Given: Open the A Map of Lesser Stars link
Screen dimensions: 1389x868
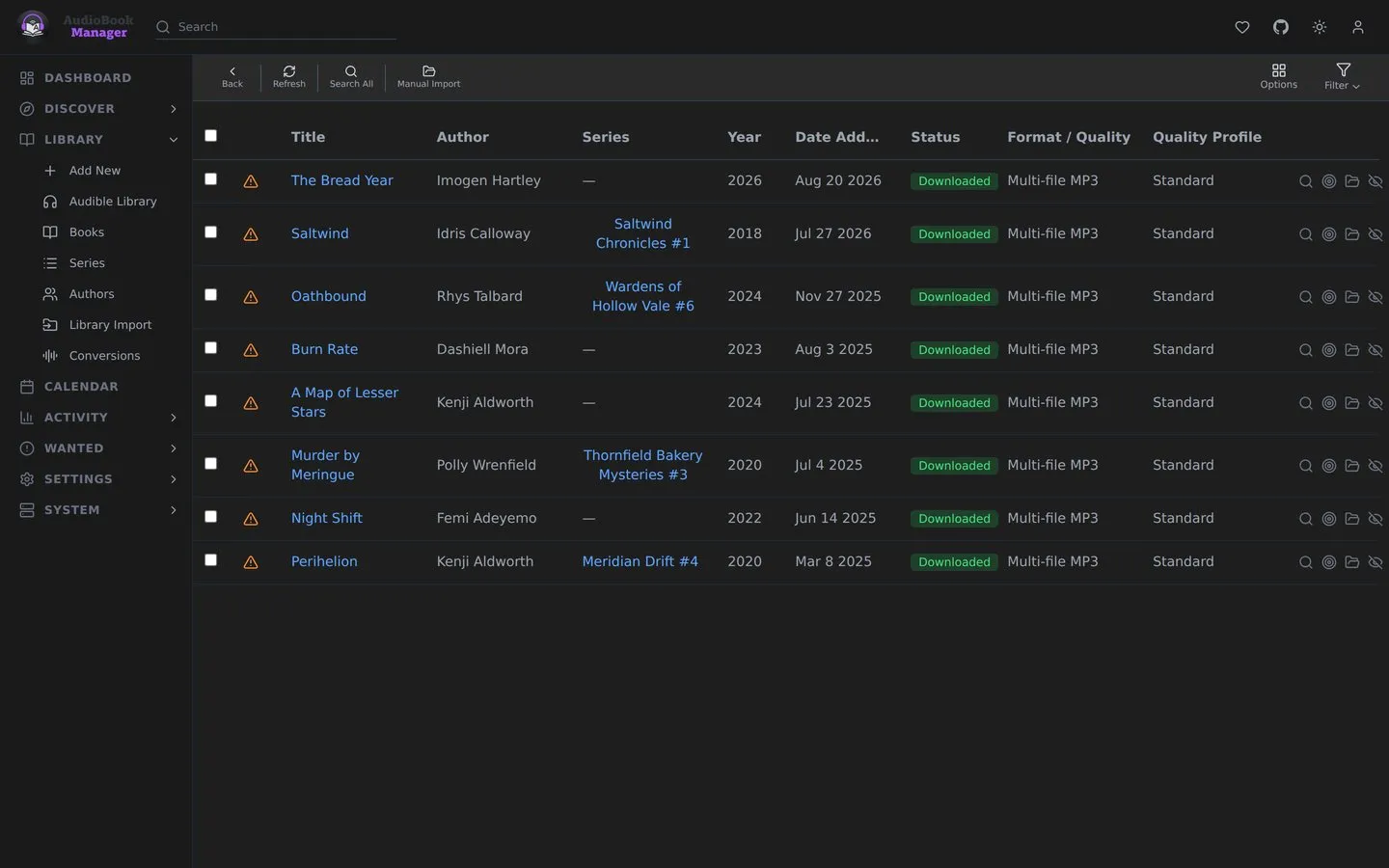Looking at the screenshot, I should point(344,402).
